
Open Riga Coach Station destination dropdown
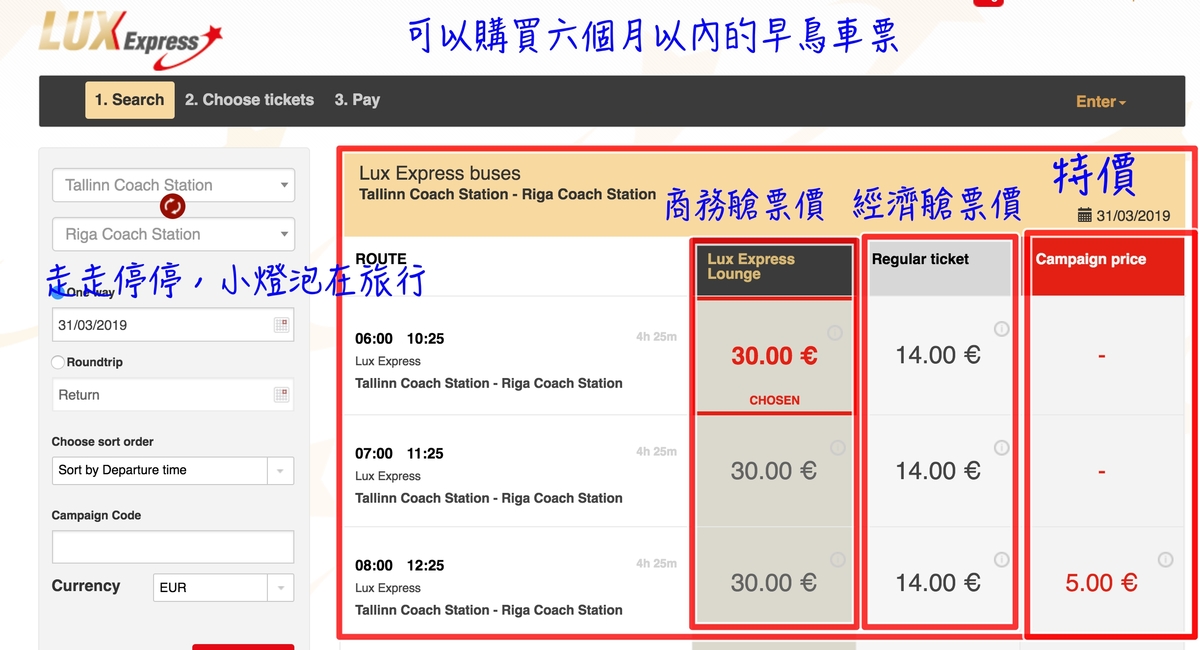point(174,234)
